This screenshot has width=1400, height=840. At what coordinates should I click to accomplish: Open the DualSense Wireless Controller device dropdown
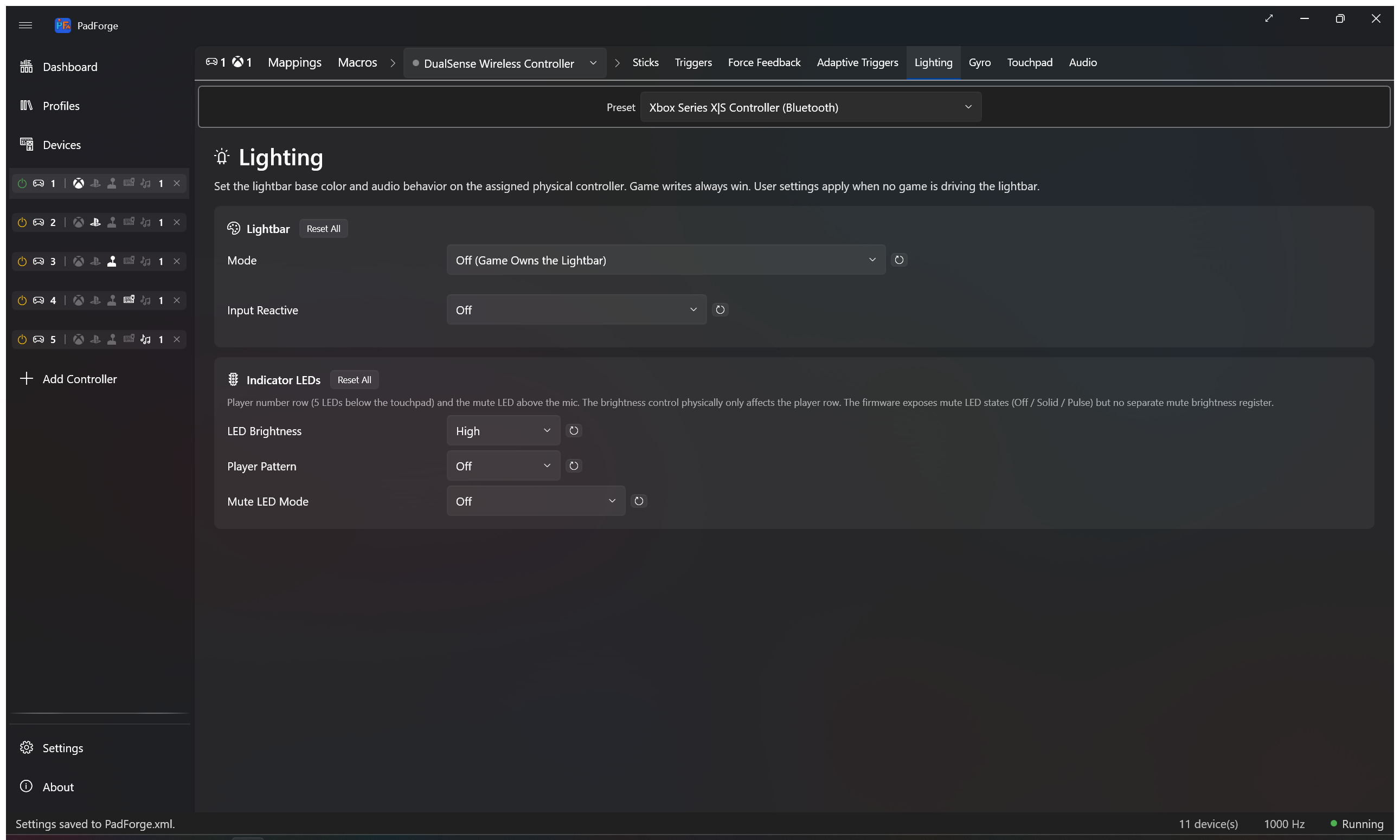click(505, 63)
